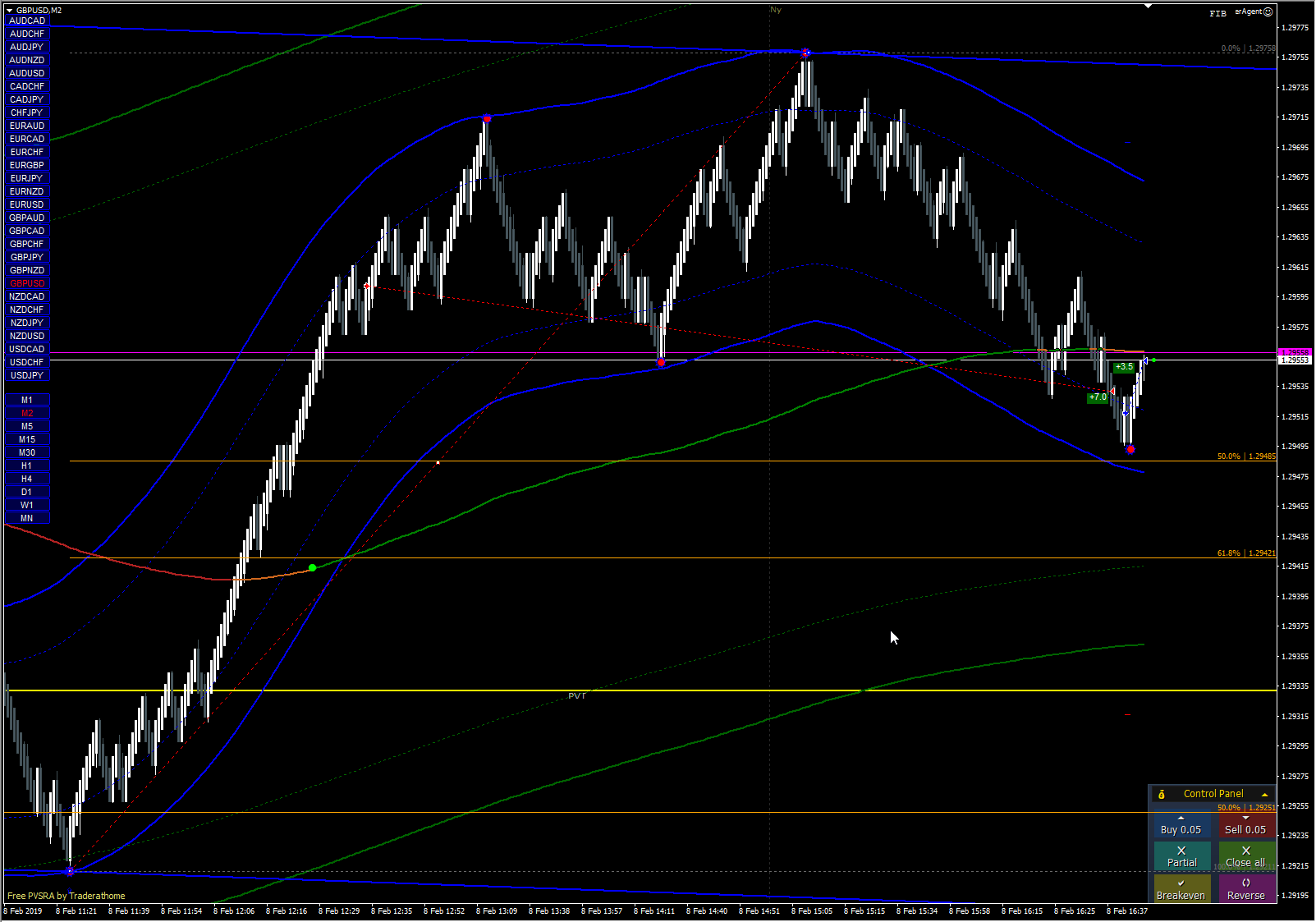Click the Reverse position button
Image resolution: width=1316 pixels, height=922 pixels.
[x=1246, y=889]
